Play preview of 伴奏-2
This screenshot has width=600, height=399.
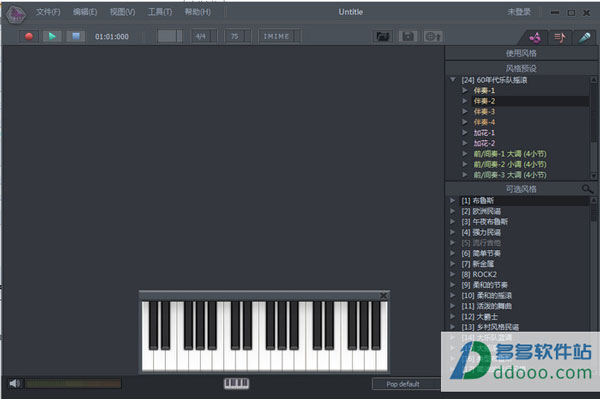[x=465, y=101]
